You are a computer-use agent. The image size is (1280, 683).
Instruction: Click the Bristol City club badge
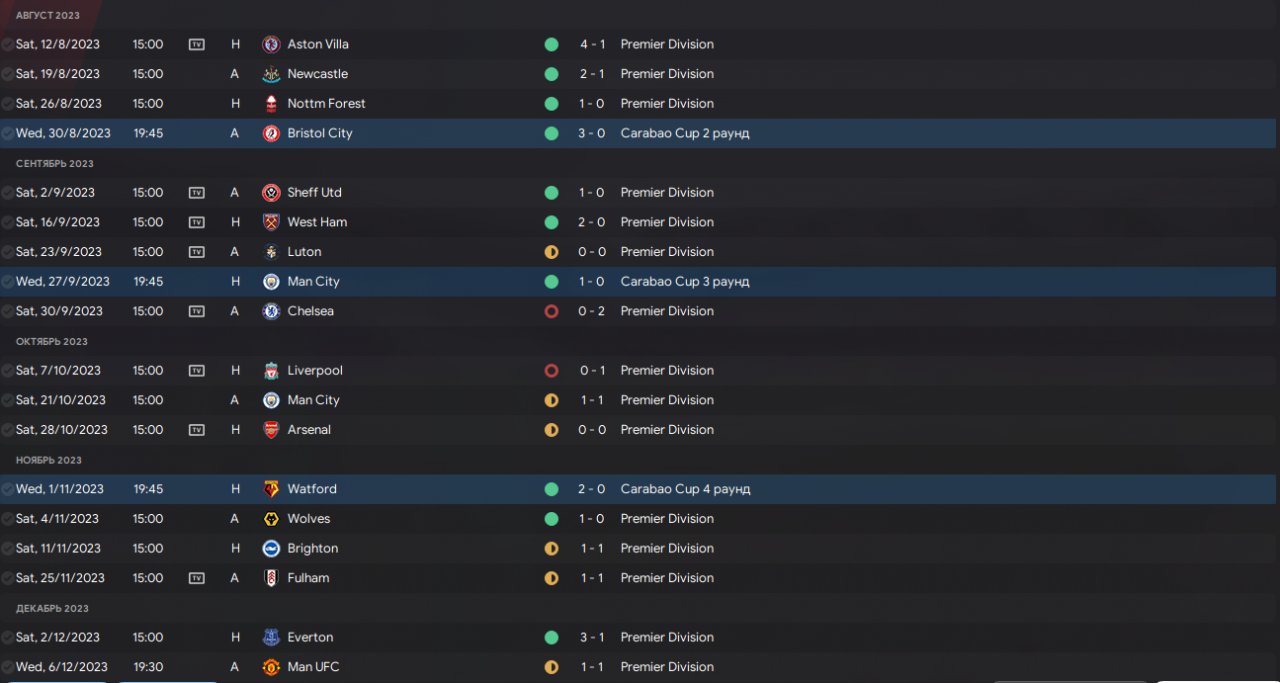tap(271, 133)
